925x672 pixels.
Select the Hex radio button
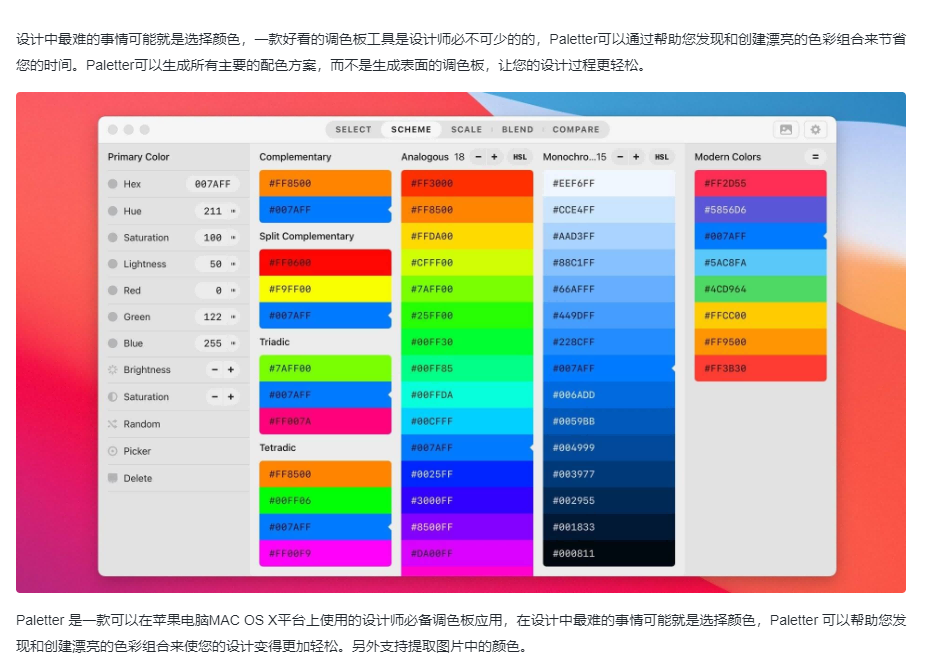pyautogui.click(x=113, y=184)
